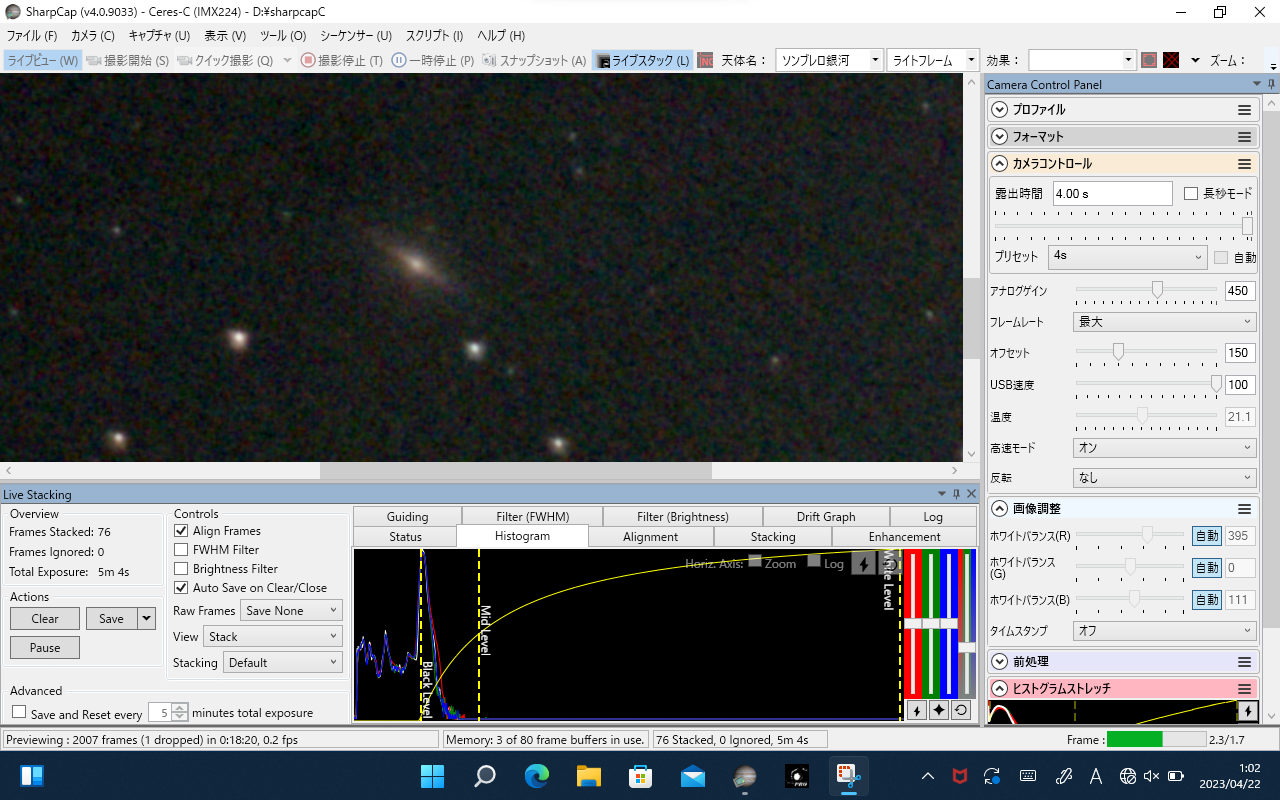Click the star-shaped auto colour balance icon
Viewport: 1280px width, 800px height.
coord(938,710)
